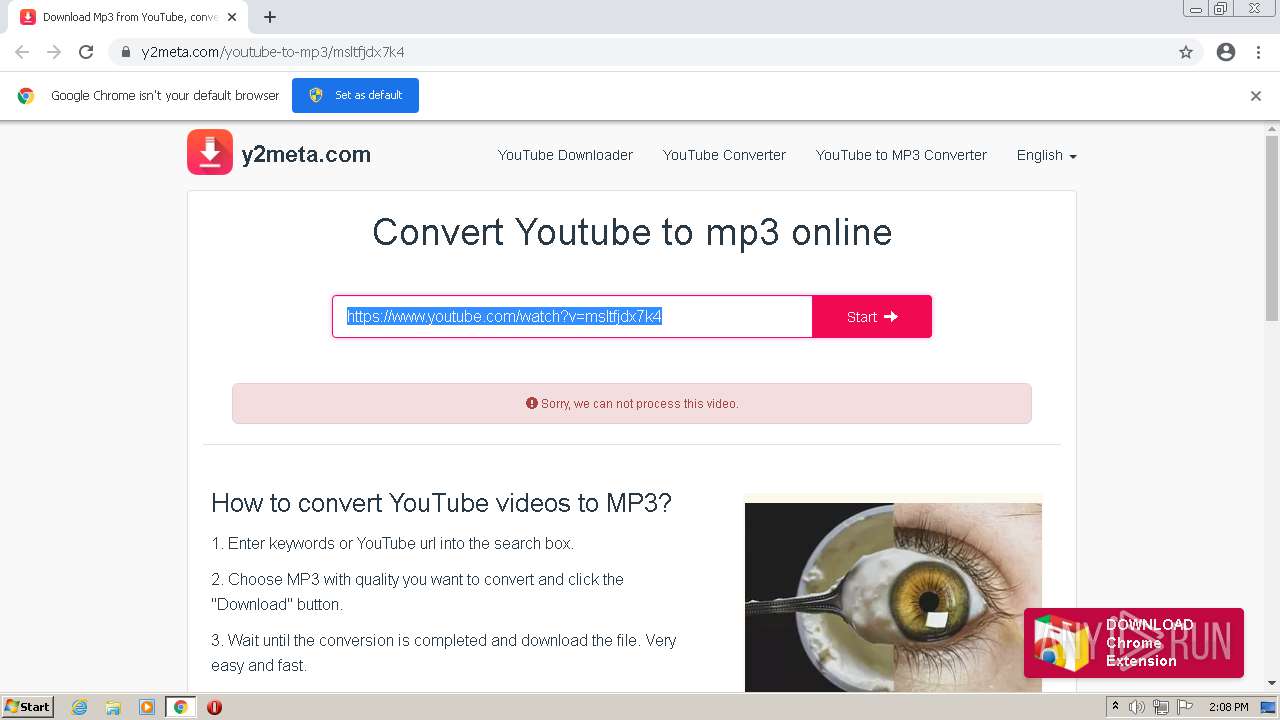Dismiss the default browser notification bar
The width and height of the screenshot is (1280, 720).
click(1256, 96)
